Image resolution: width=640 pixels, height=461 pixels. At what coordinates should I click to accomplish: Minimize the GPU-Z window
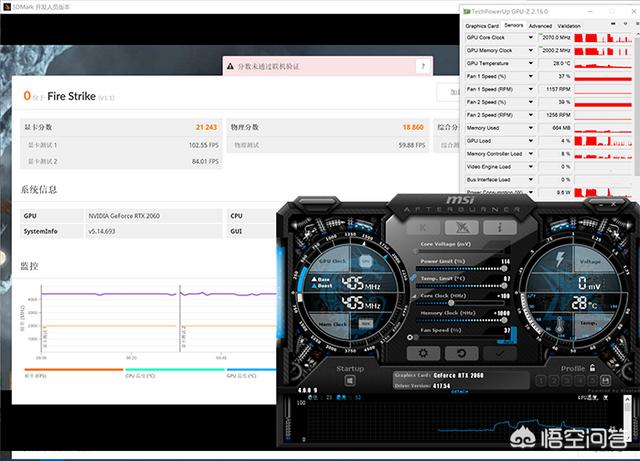(x=591, y=11)
